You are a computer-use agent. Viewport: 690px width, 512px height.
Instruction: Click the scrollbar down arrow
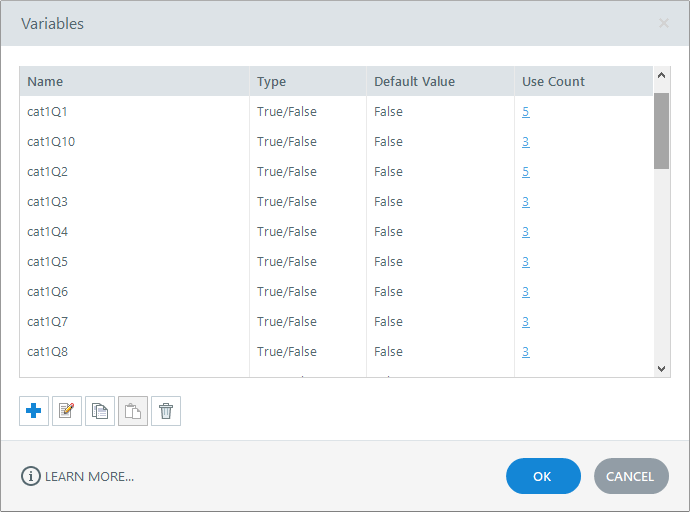pos(661,368)
